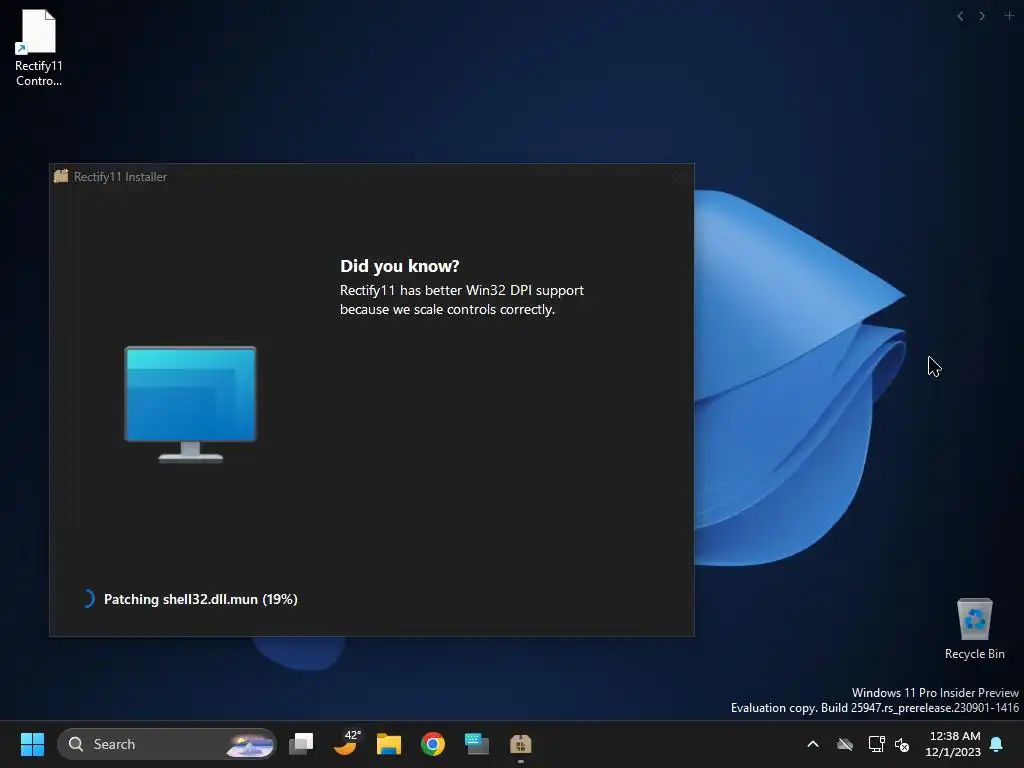Open the clock showing 12:38 AM

tap(953, 744)
